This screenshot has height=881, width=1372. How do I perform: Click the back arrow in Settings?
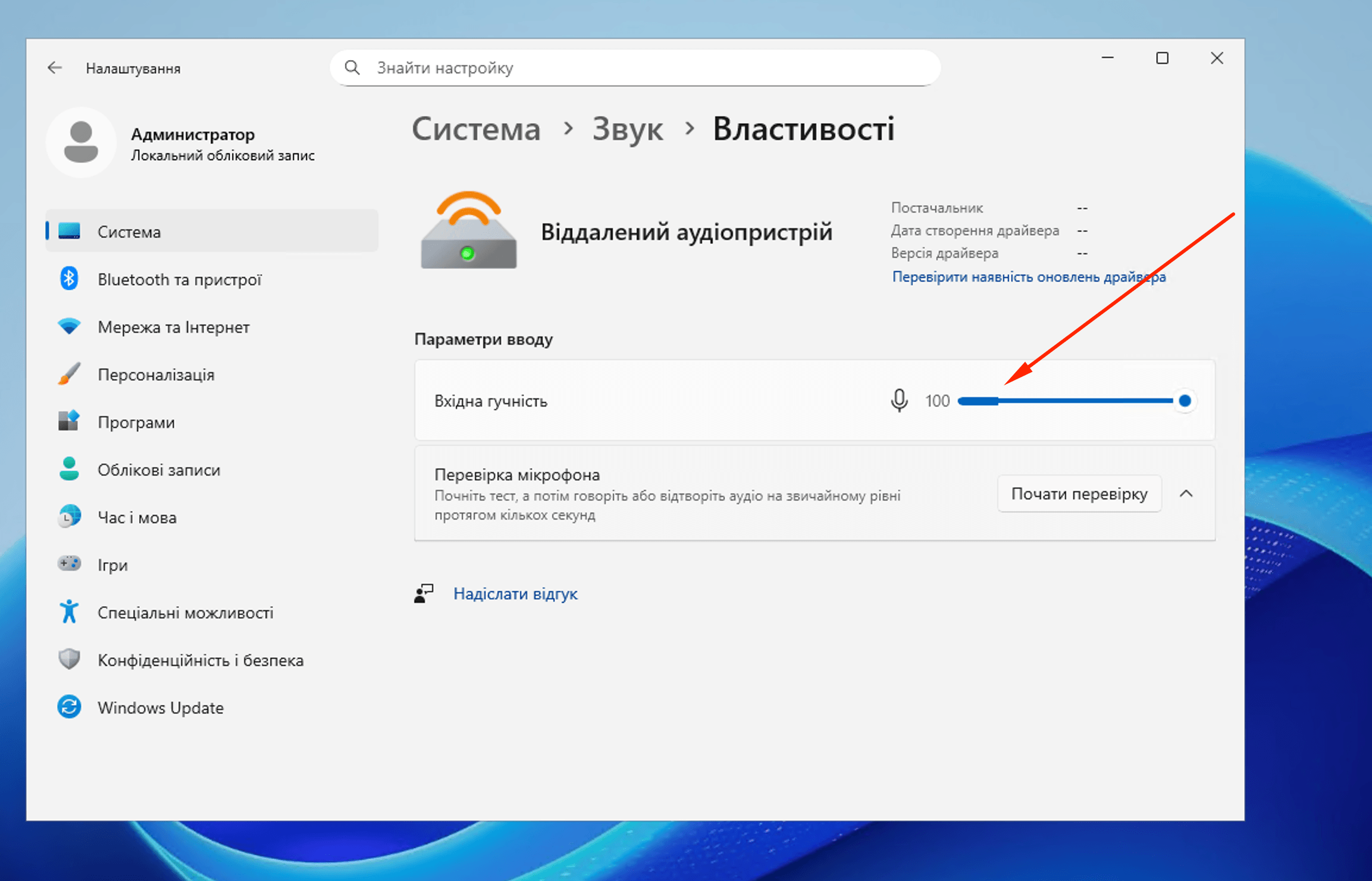(x=55, y=68)
